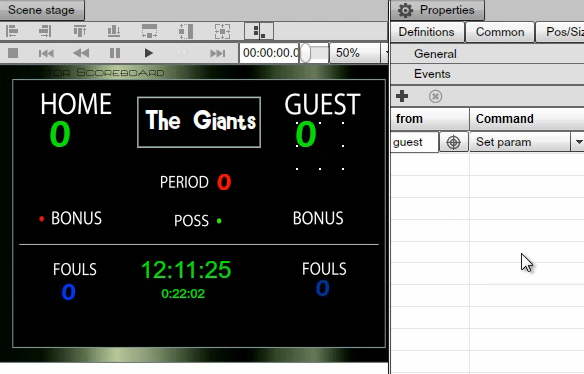Open the Set param command dropdown
The height and width of the screenshot is (374, 584).
tap(578, 142)
